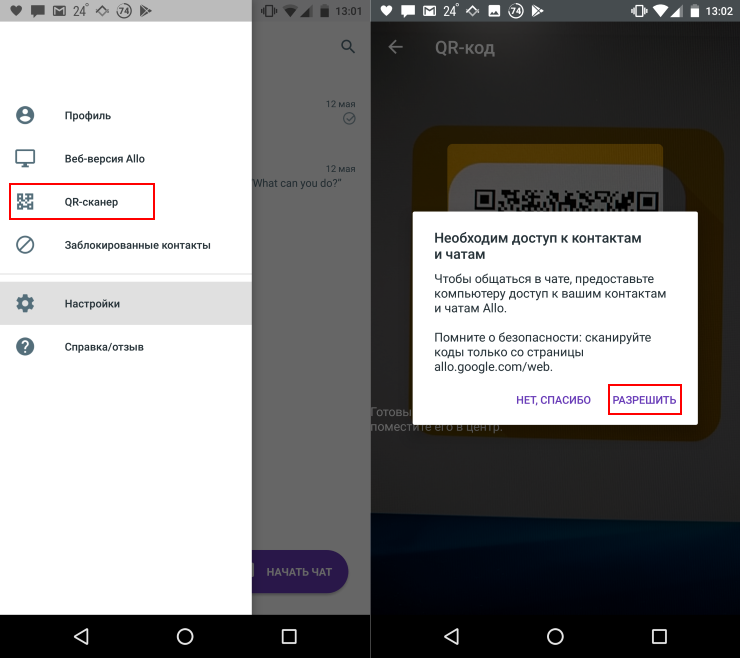The width and height of the screenshot is (740, 658).
Task: Click the settings gear icon
Action: point(25,304)
